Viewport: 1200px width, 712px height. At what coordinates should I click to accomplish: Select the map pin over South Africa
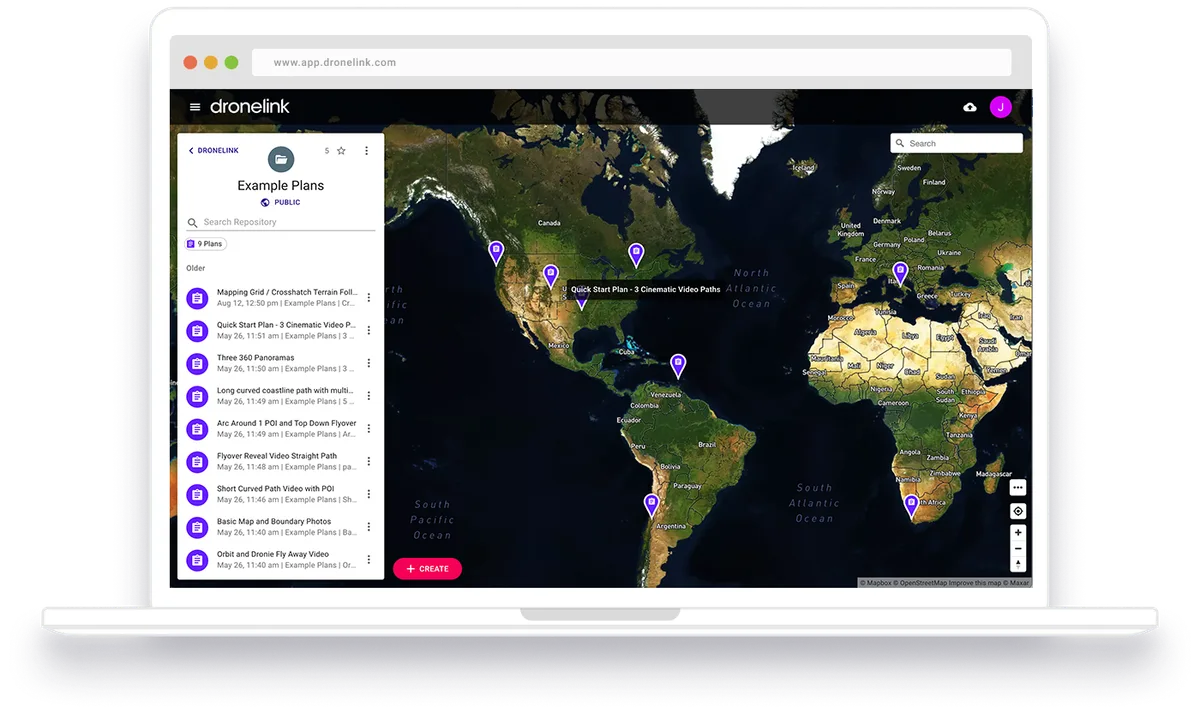(x=911, y=505)
